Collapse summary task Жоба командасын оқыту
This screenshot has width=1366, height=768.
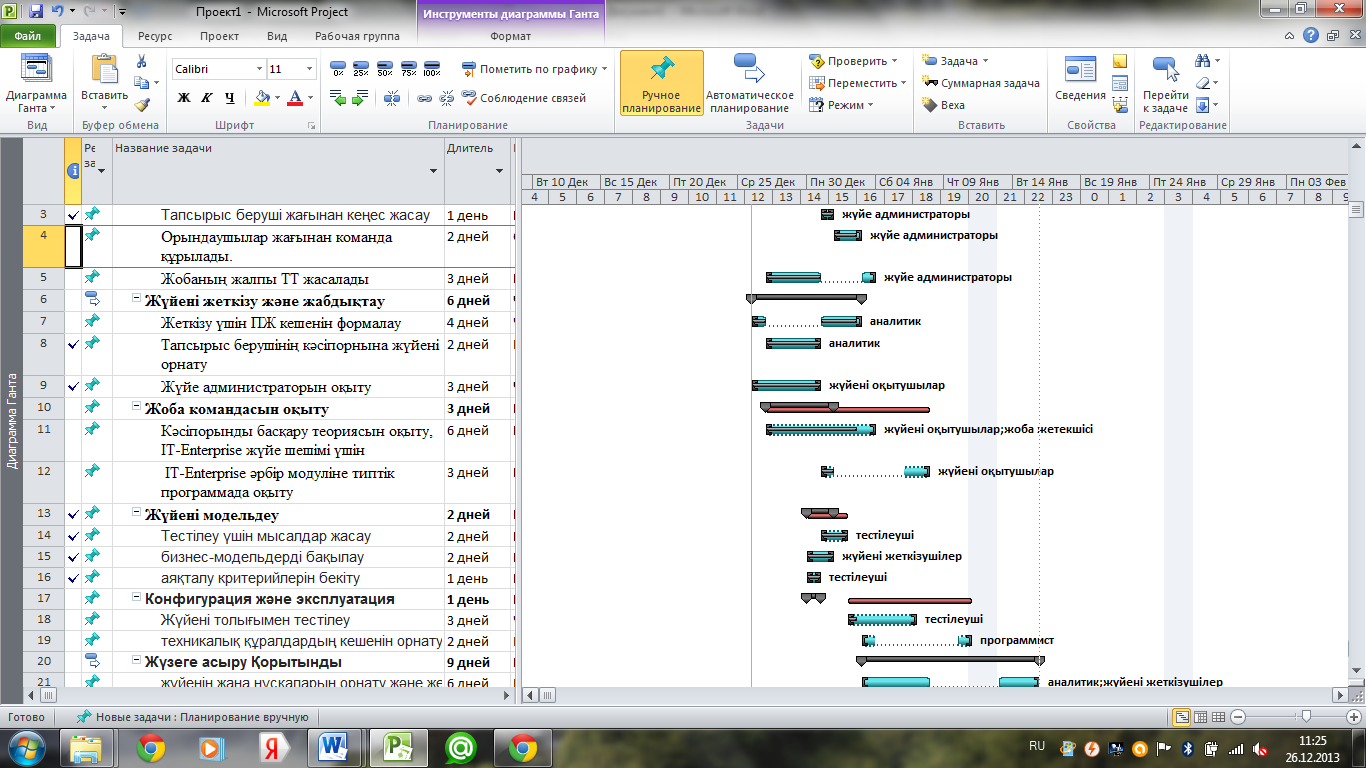pyautogui.click(x=136, y=408)
